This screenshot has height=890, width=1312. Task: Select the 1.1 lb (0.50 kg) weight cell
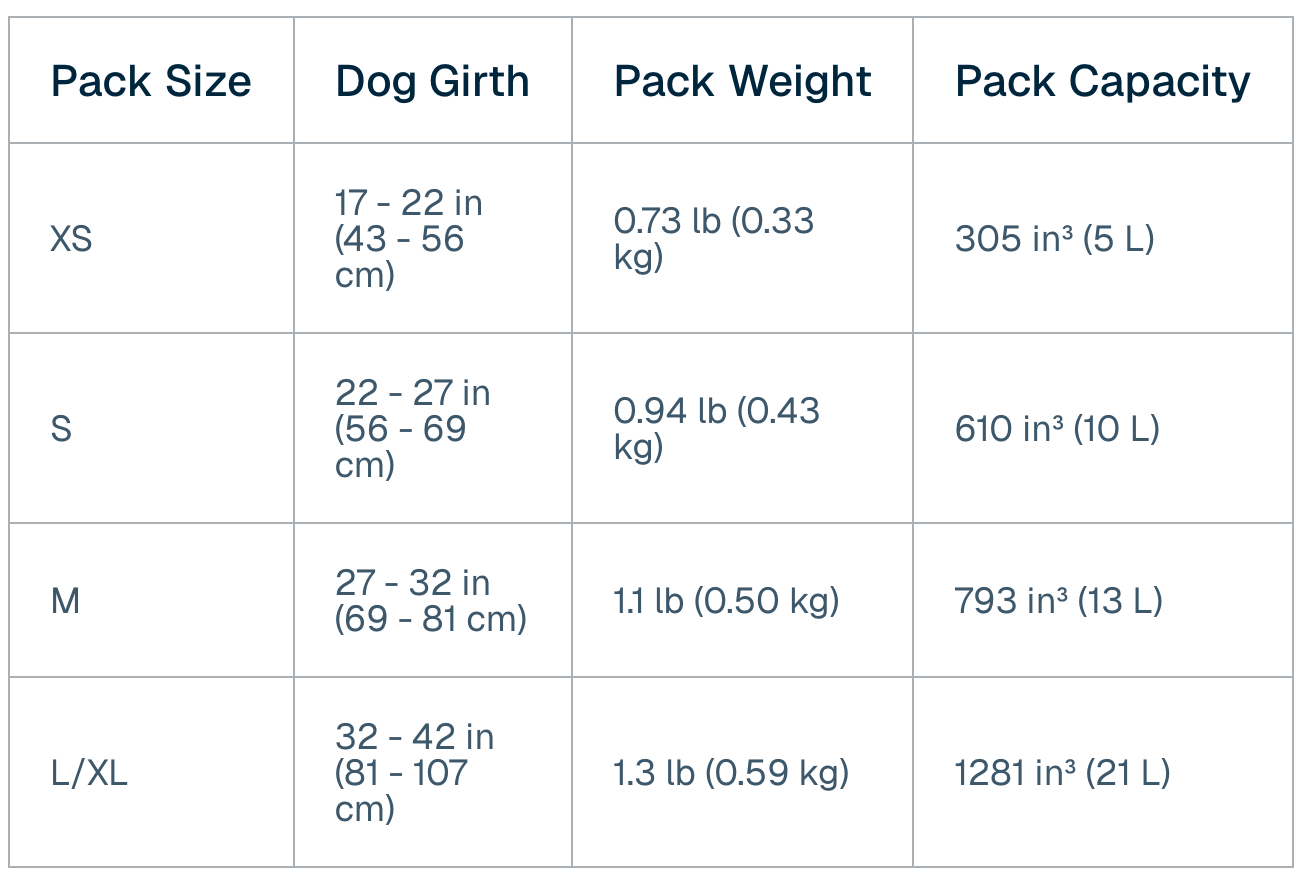726,601
